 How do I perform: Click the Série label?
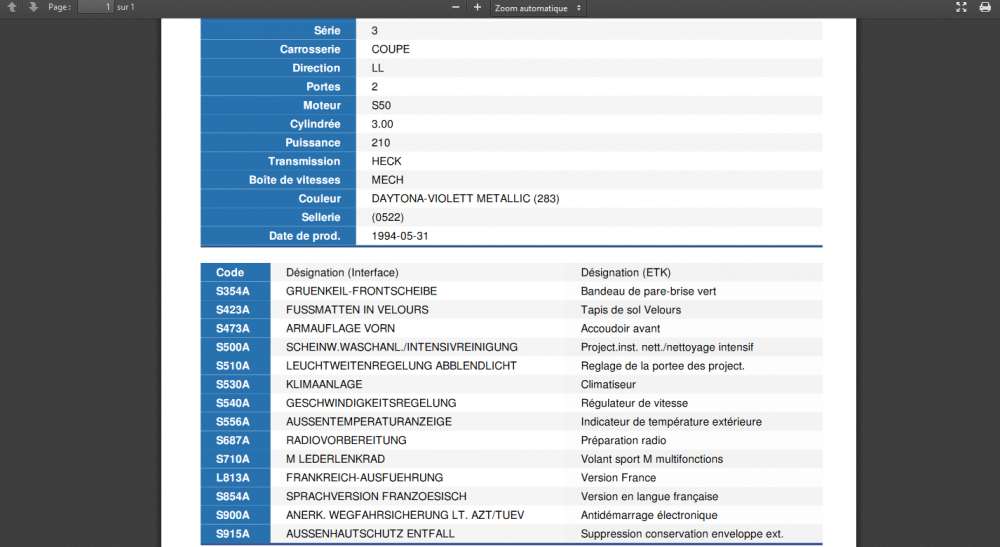pyautogui.click(x=327, y=31)
